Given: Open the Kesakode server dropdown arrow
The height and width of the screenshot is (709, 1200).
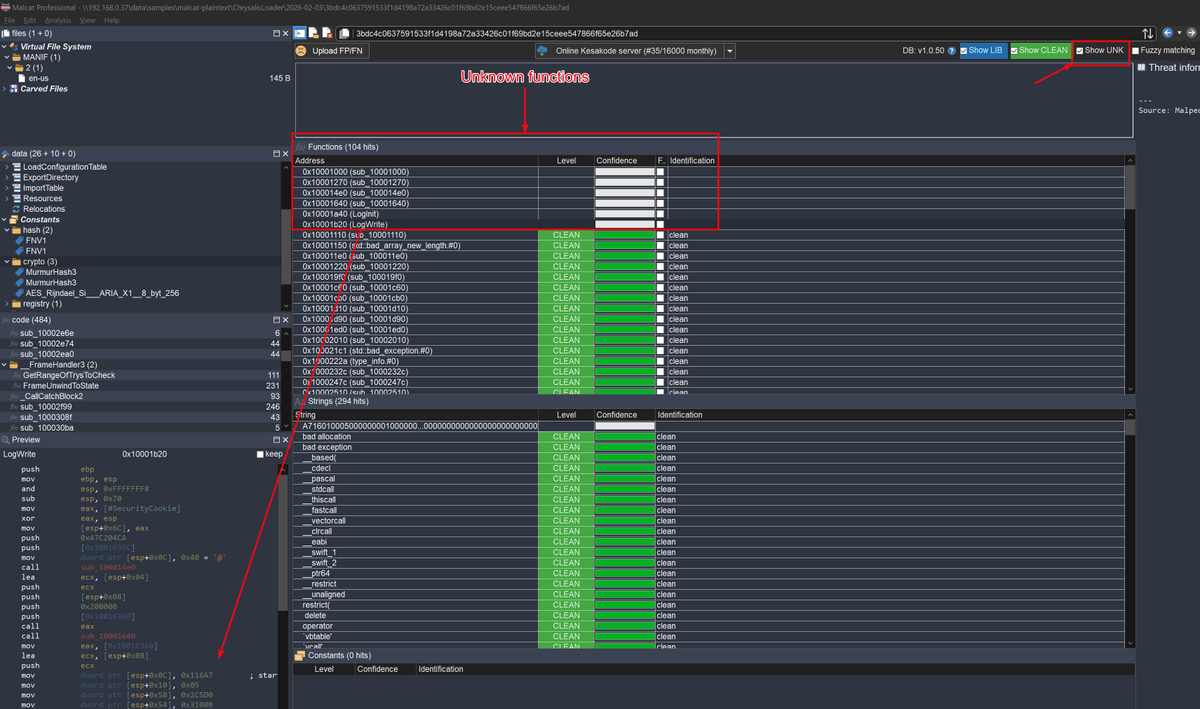Looking at the screenshot, I should pos(730,51).
